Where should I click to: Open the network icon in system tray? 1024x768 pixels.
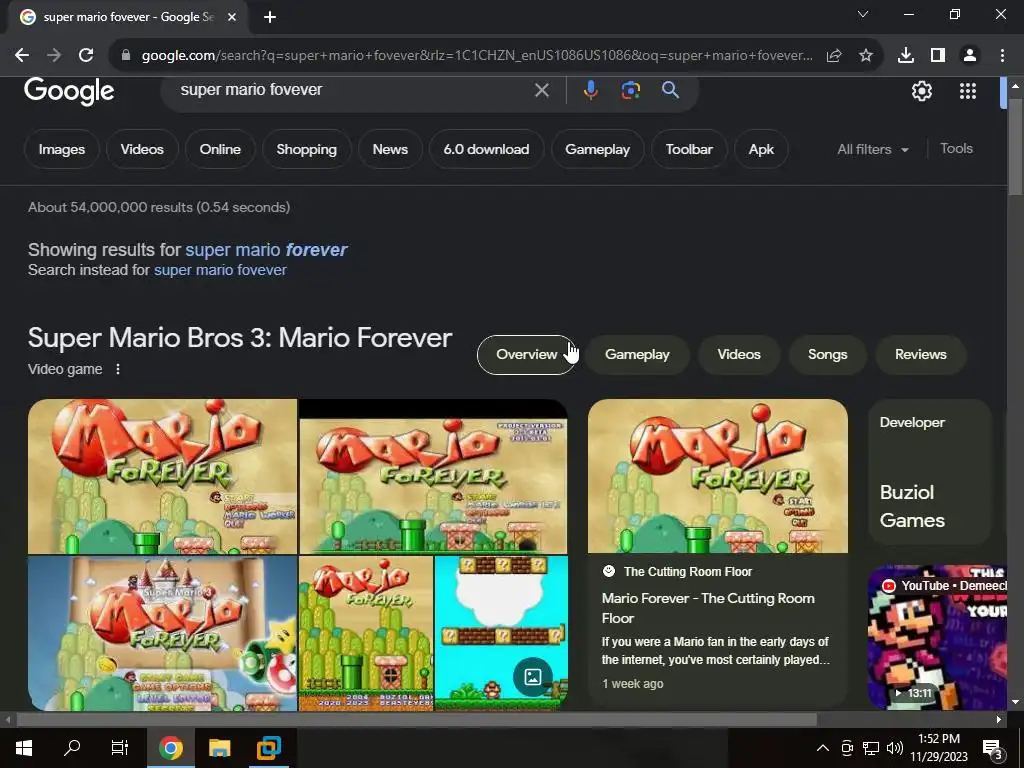coord(871,748)
